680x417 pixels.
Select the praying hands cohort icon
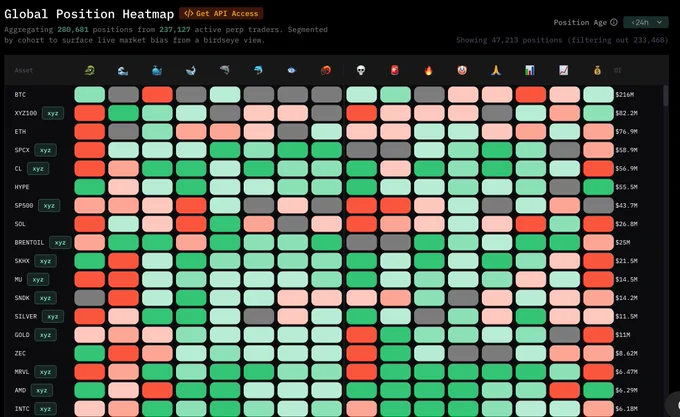click(496, 70)
